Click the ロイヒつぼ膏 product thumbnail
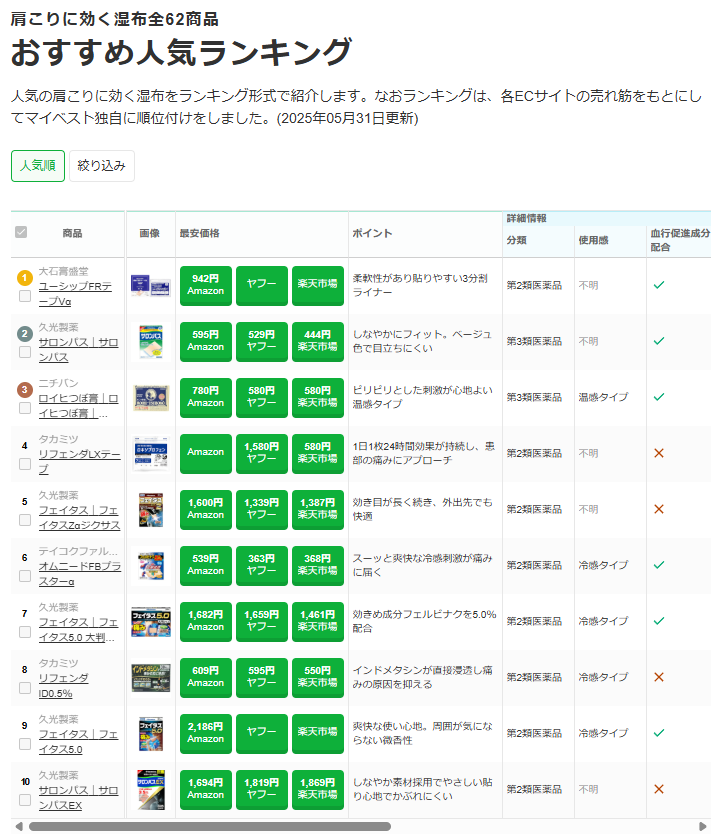The height and width of the screenshot is (840, 722). click(151, 398)
